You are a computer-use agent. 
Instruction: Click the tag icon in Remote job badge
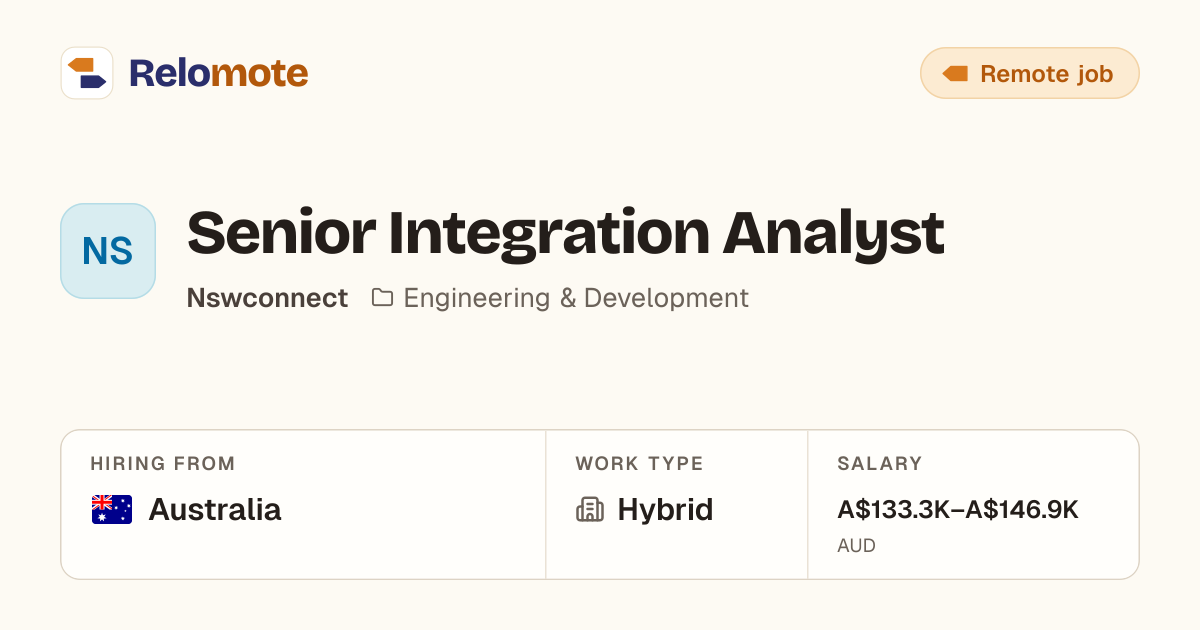(x=955, y=74)
